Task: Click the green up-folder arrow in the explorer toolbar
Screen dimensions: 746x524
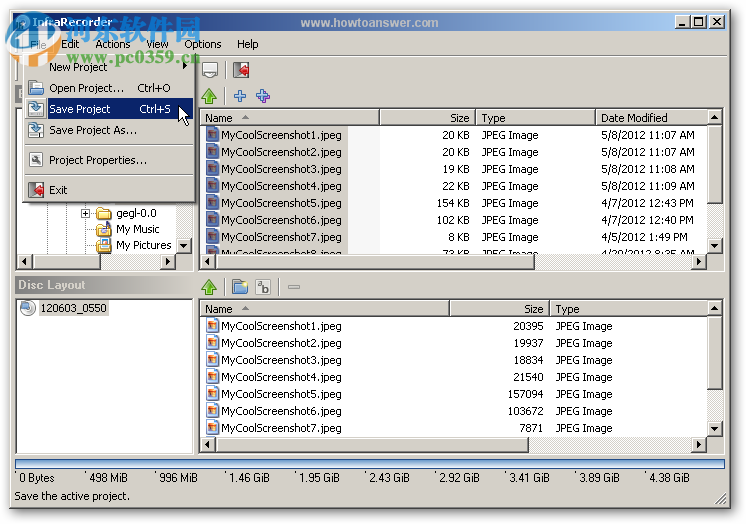Action: coord(209,96)
